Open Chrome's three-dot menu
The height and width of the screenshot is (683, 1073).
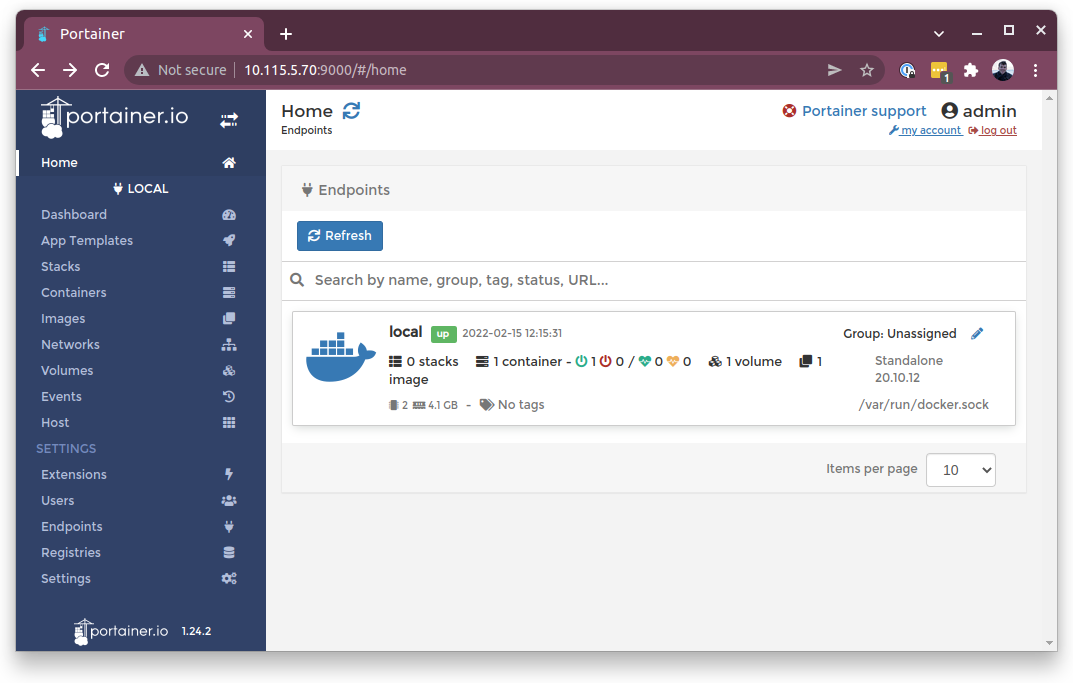1035,70
